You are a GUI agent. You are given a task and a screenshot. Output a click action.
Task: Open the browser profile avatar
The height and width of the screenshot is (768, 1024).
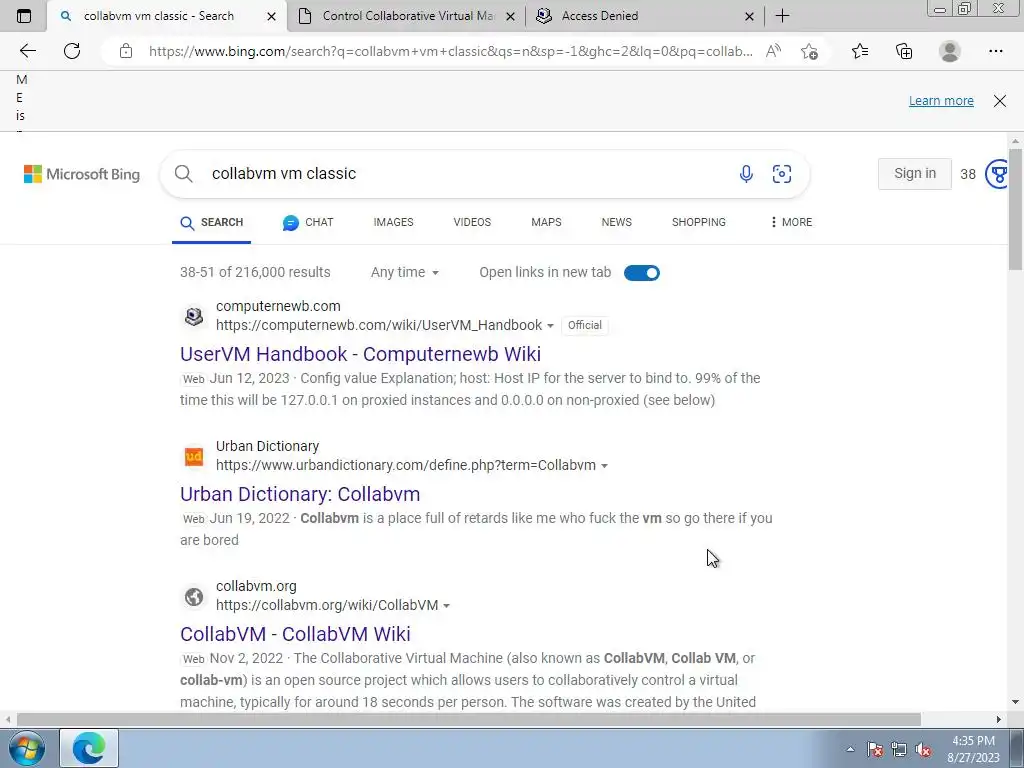tap(950, 51)
